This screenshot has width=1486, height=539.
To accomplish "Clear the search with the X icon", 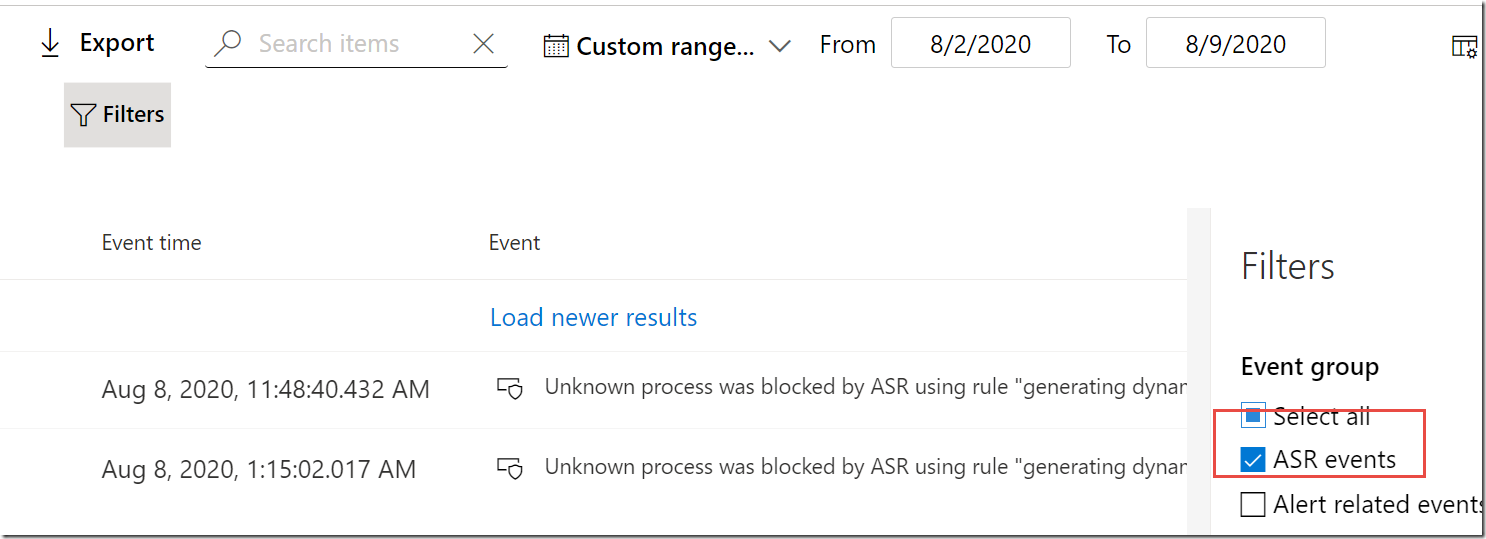I will point(483,44).
